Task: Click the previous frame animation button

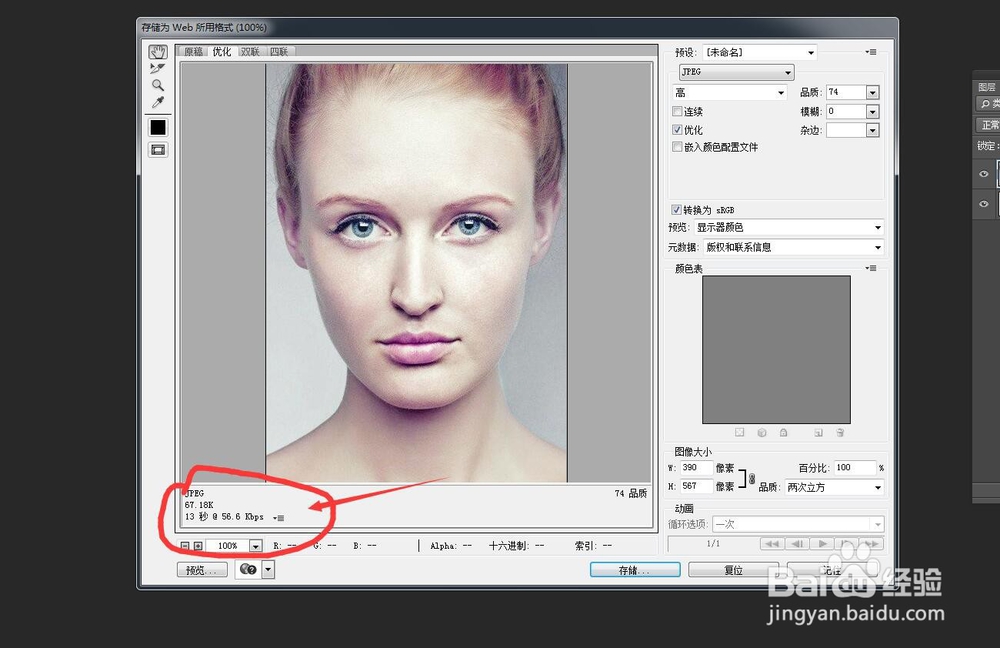Action: click(x=797, y=543)
